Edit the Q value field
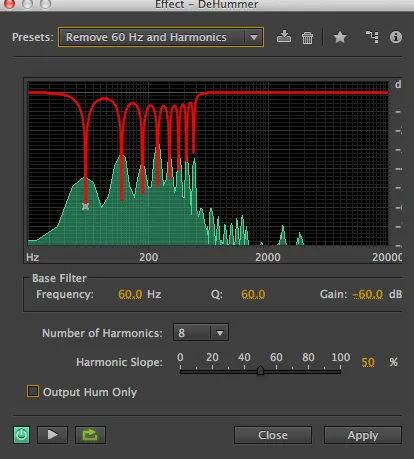The image size is (414, 459). pos(253,294)
